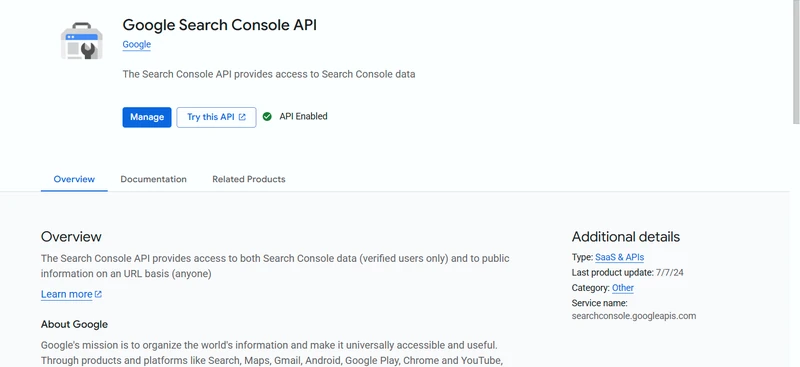Open the Learn more link
Screen dimensions: 800x367
(66, 295)
